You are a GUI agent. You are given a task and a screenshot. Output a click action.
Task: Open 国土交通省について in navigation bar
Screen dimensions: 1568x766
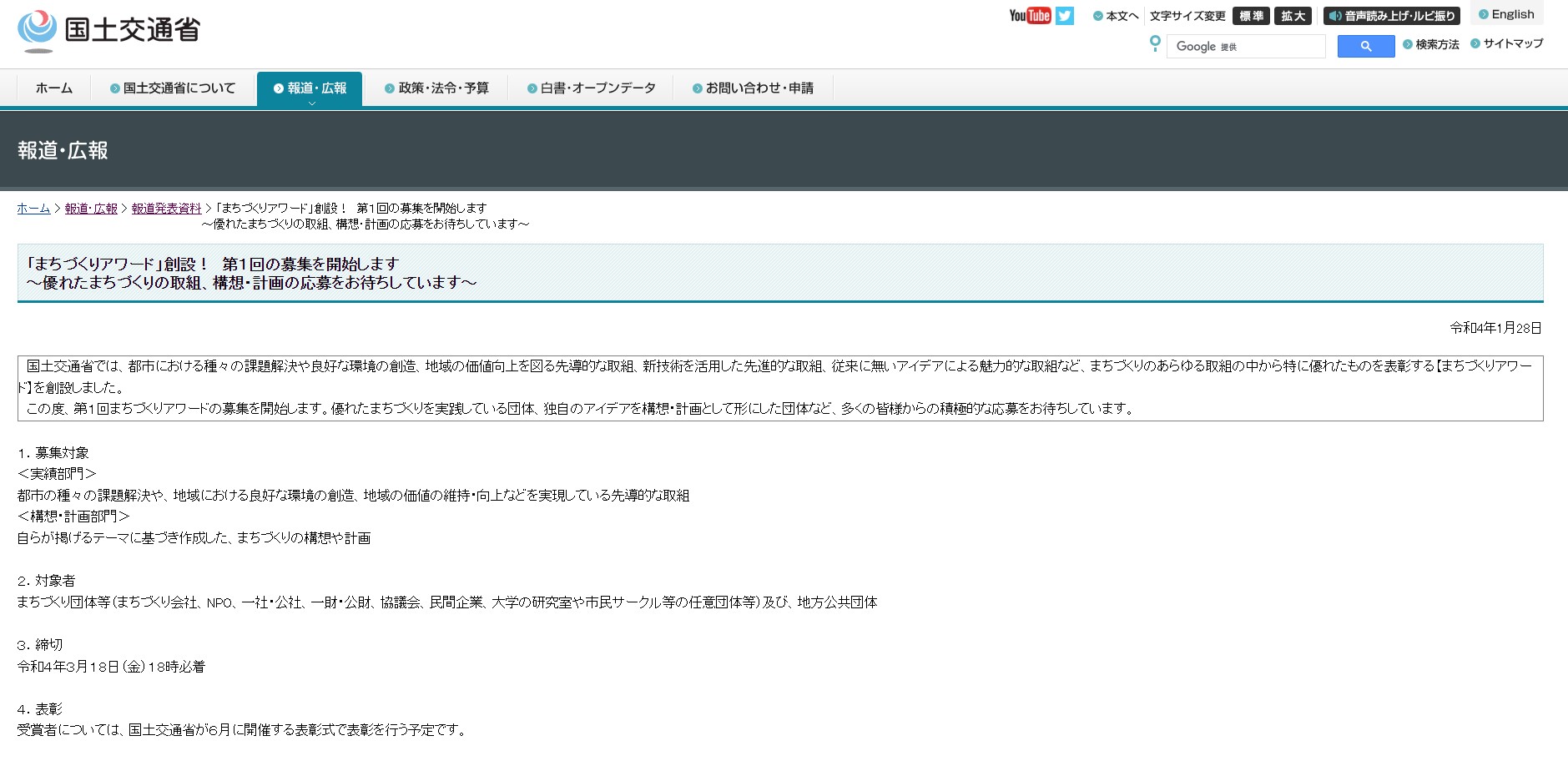173,88
